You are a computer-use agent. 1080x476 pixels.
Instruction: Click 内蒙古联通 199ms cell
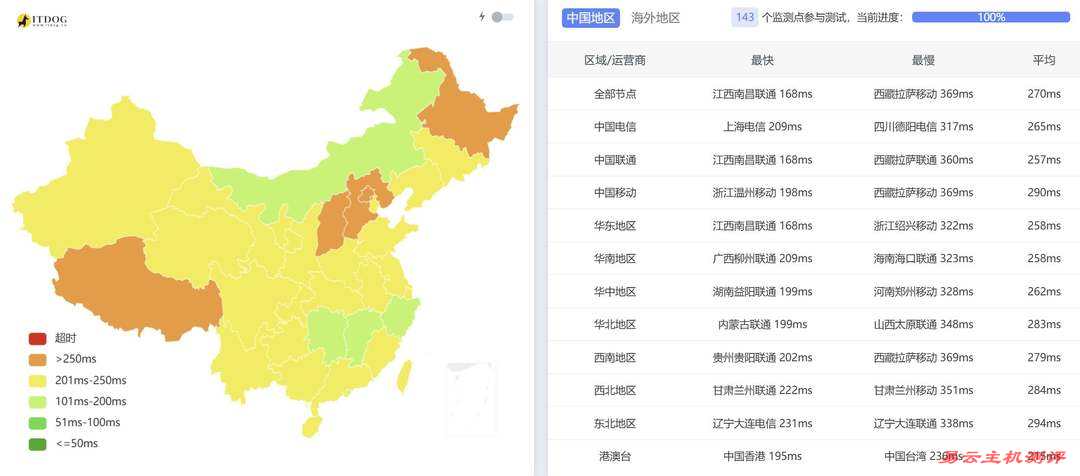coord(762,324)
